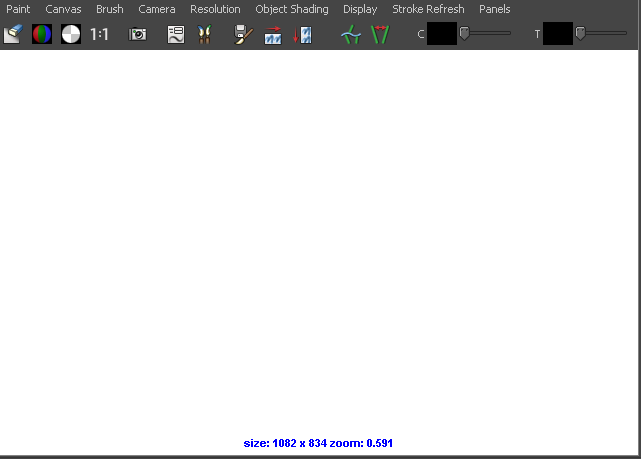Viewport: 641px width, 459px height.
Task: Take a snapshot with the camera icon
Action: [138, 34]
